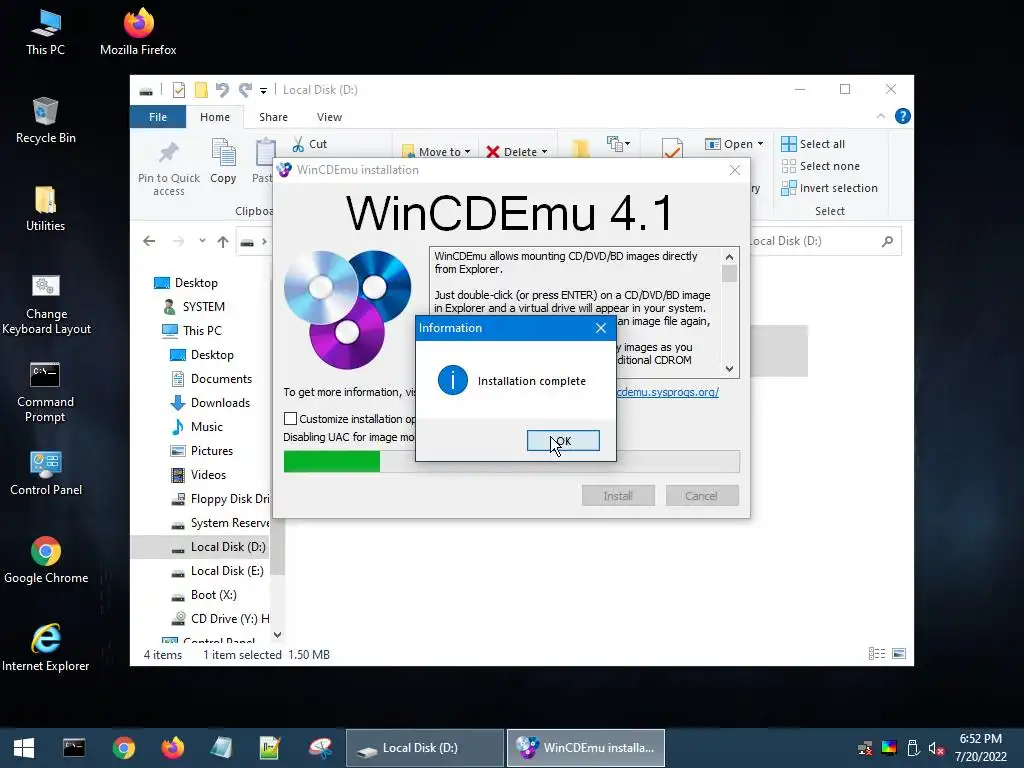Open the File tab in Explorer
Screen dimensions: 1024x768
(x=158, y=117)
